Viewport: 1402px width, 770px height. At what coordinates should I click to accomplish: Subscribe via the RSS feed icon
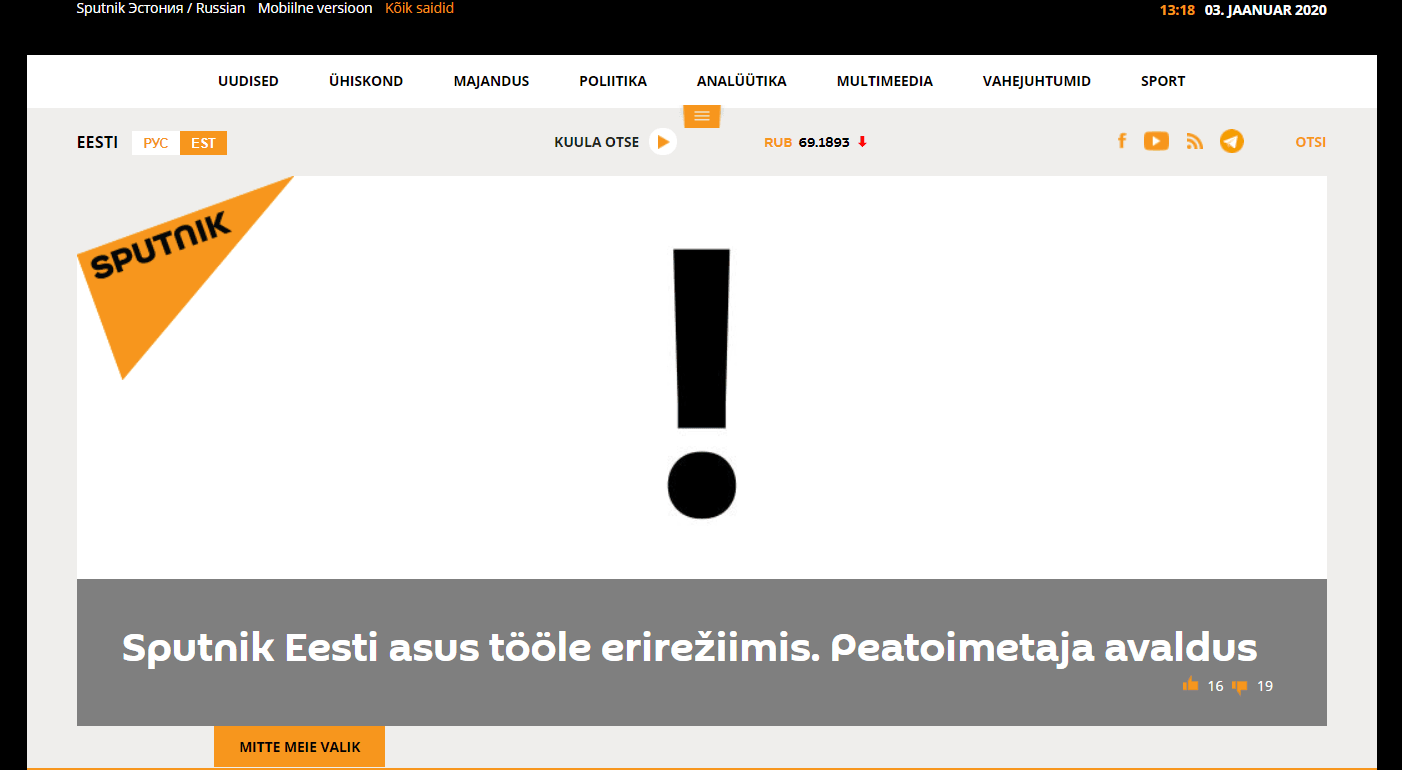[x=1194, y=141]
